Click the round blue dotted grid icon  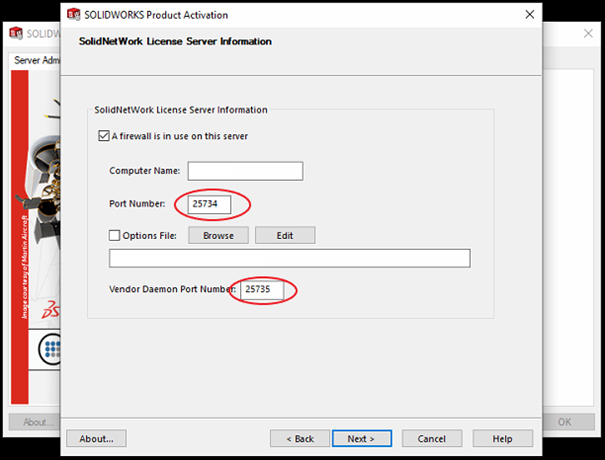49,349
